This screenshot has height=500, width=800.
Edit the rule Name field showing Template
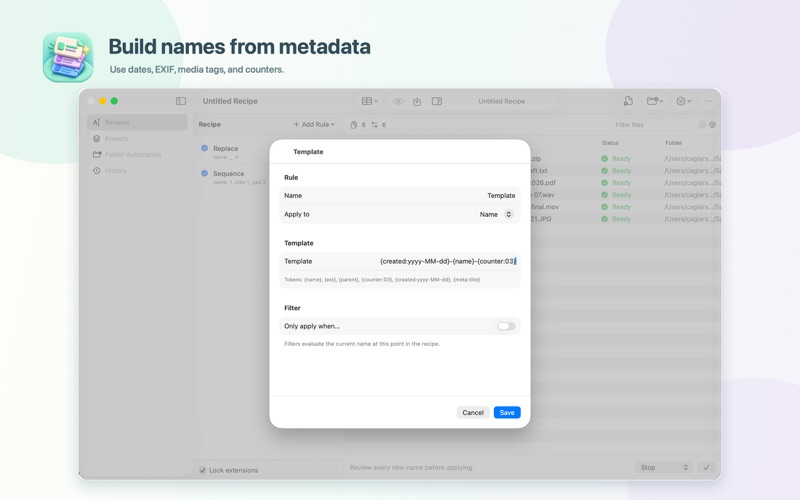tap(501, 195)
